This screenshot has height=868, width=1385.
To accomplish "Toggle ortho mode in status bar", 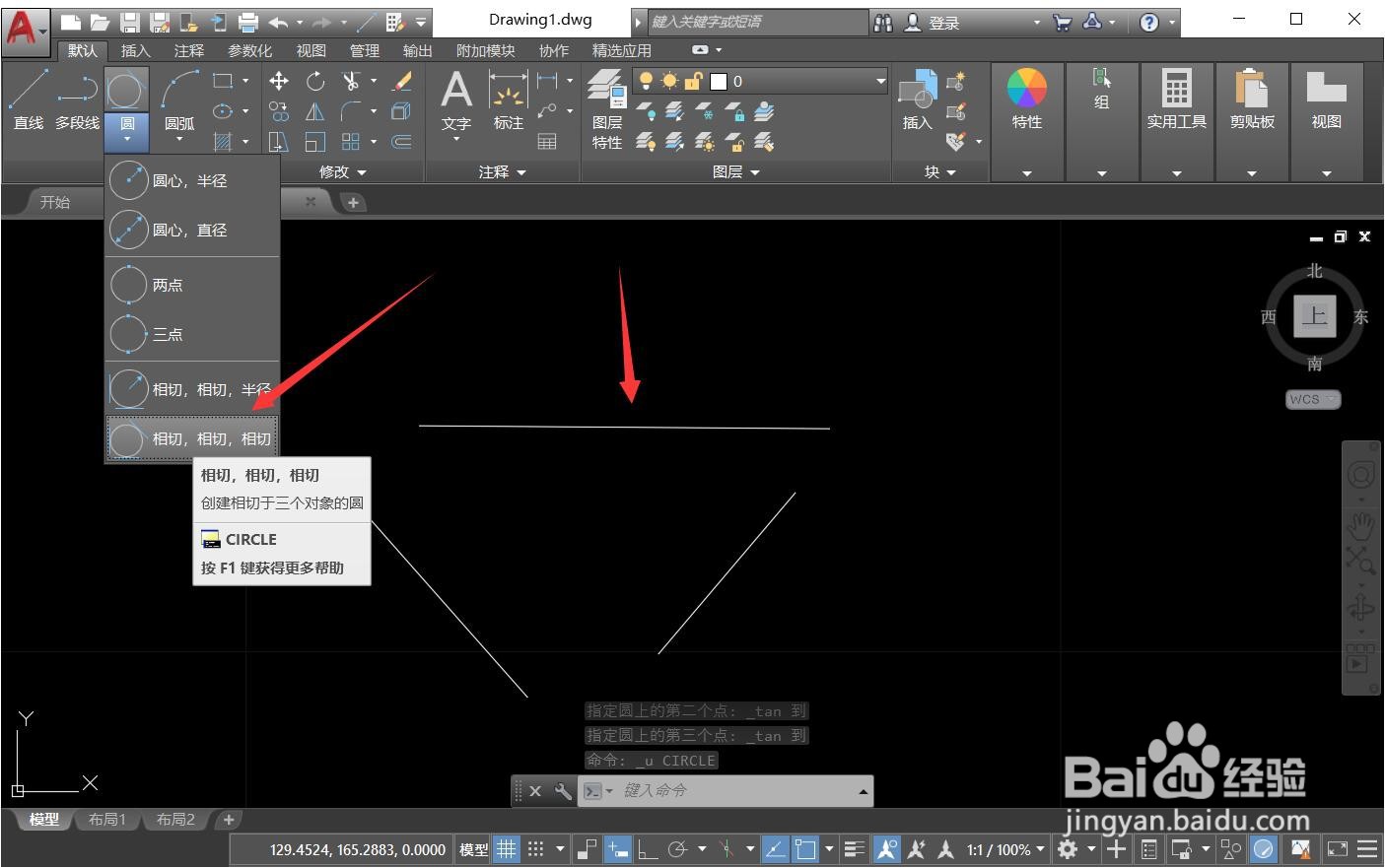I will coord(648,849).
